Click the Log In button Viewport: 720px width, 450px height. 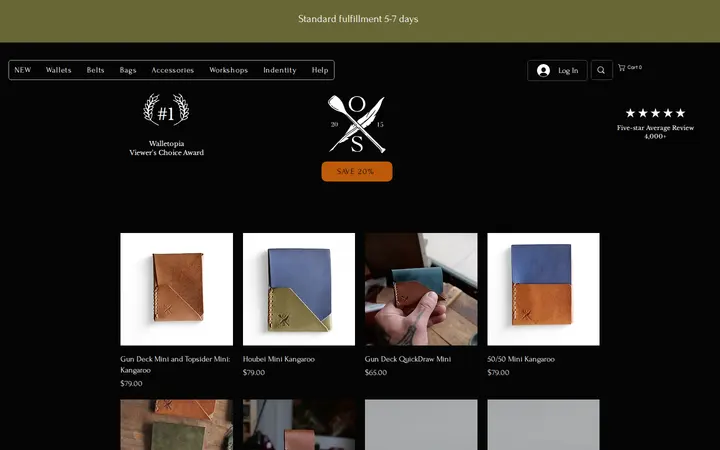(557, 70)
